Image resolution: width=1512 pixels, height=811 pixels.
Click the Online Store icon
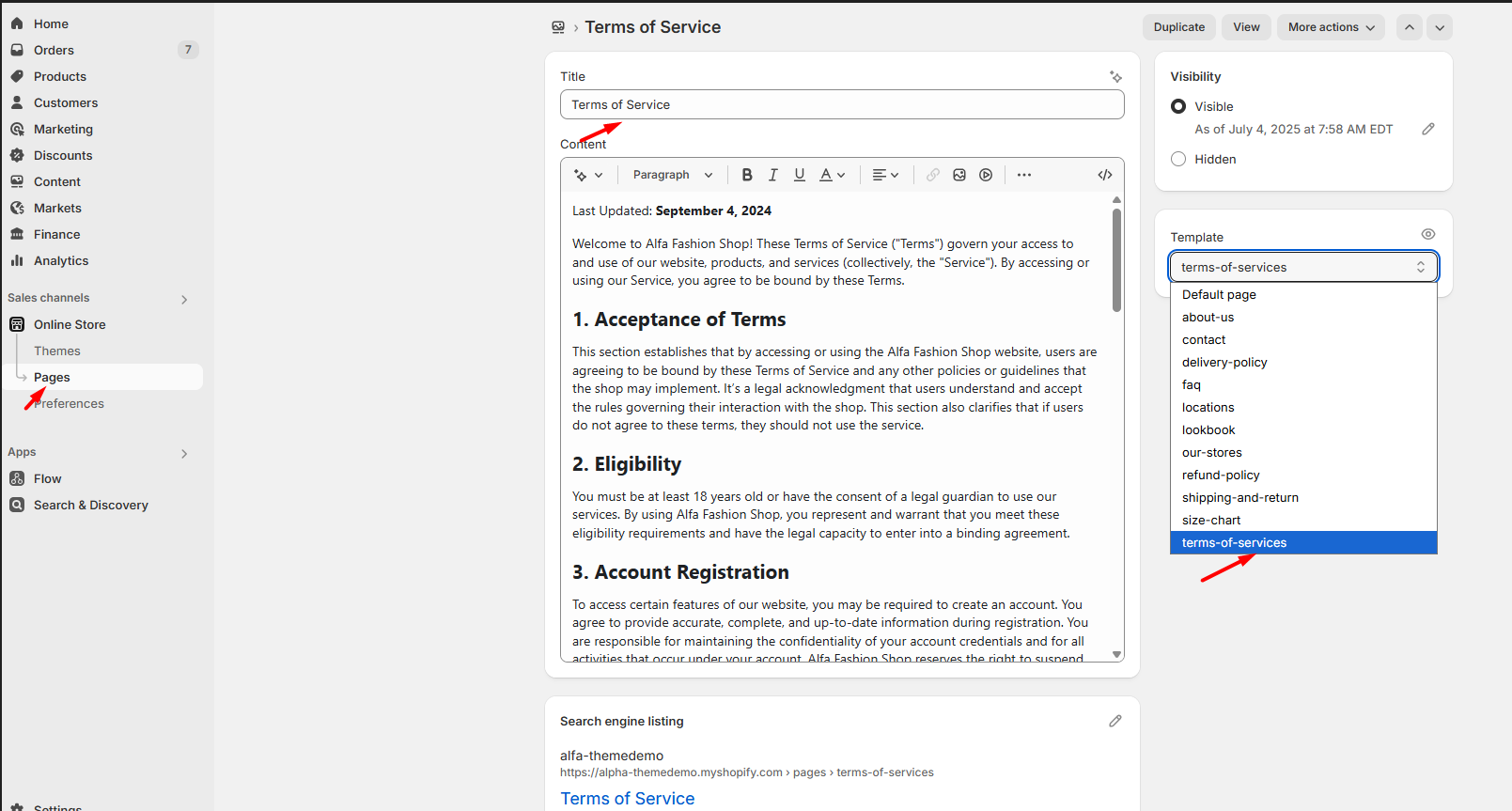point(17,324)
